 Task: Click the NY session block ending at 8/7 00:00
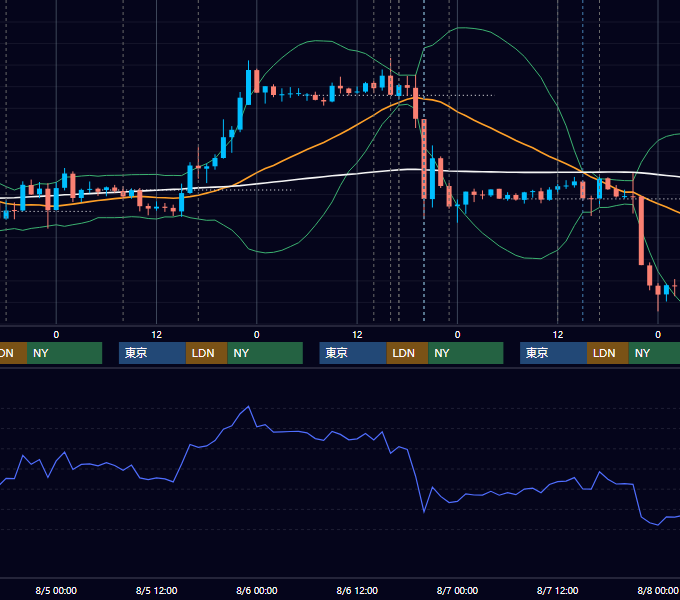tap(466, 353)
